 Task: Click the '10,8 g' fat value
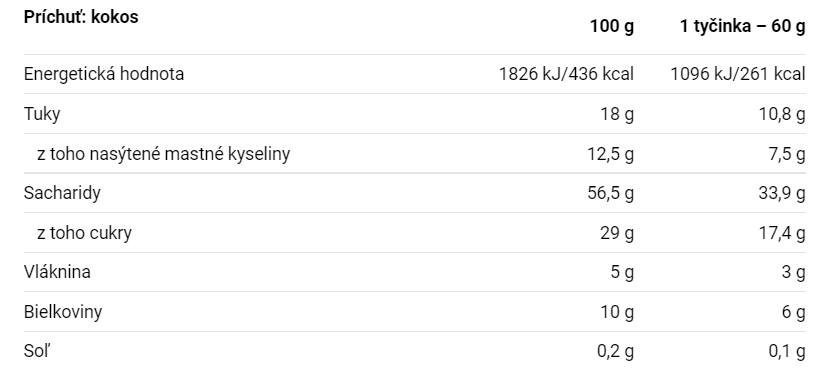pos(782,114)
